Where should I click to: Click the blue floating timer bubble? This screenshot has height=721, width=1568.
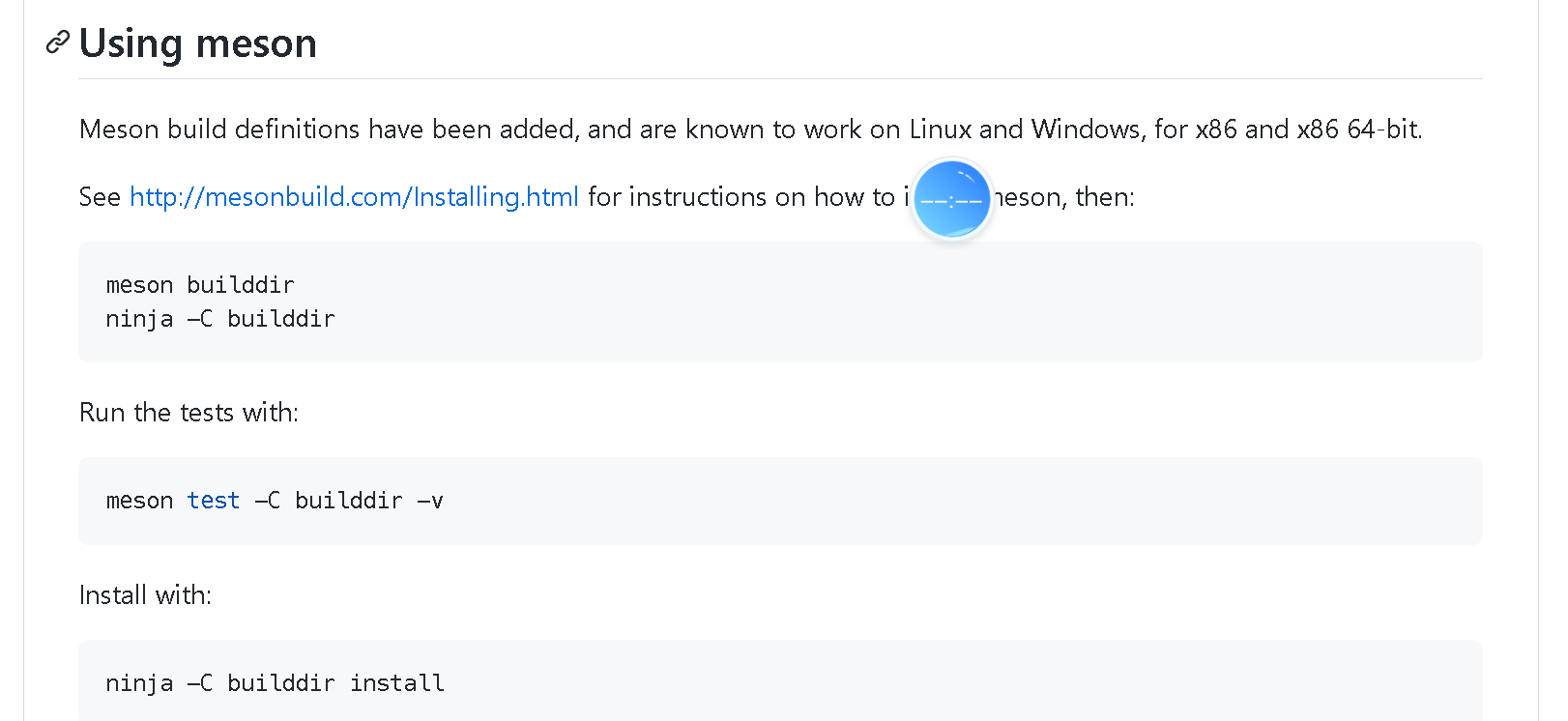point(952,199)
